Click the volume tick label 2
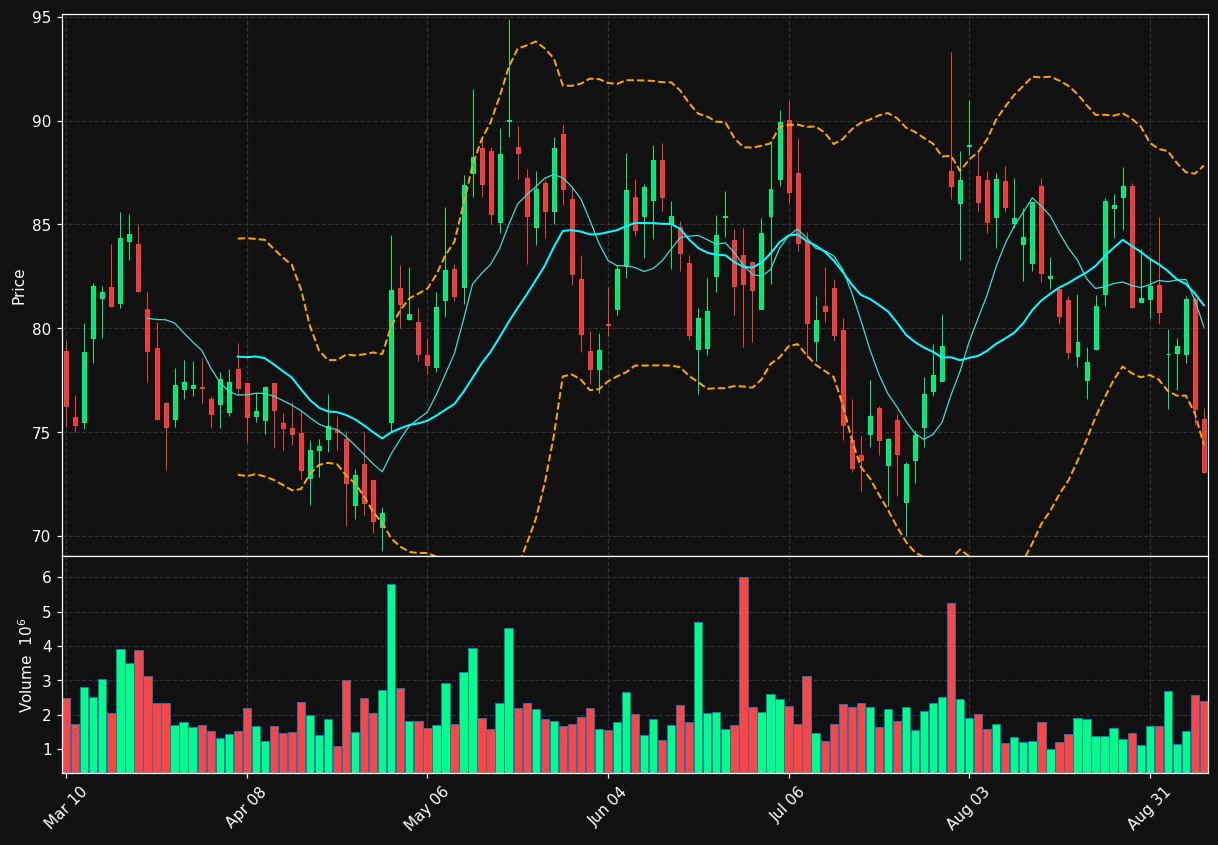 click(x=48, y=716)
